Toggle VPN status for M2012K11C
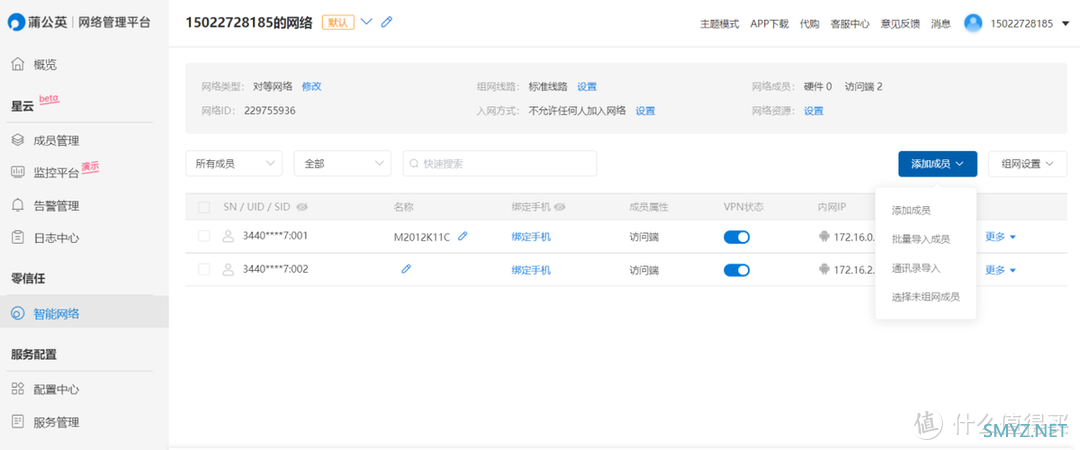1080x450 pixels. (x=736, y=237)
